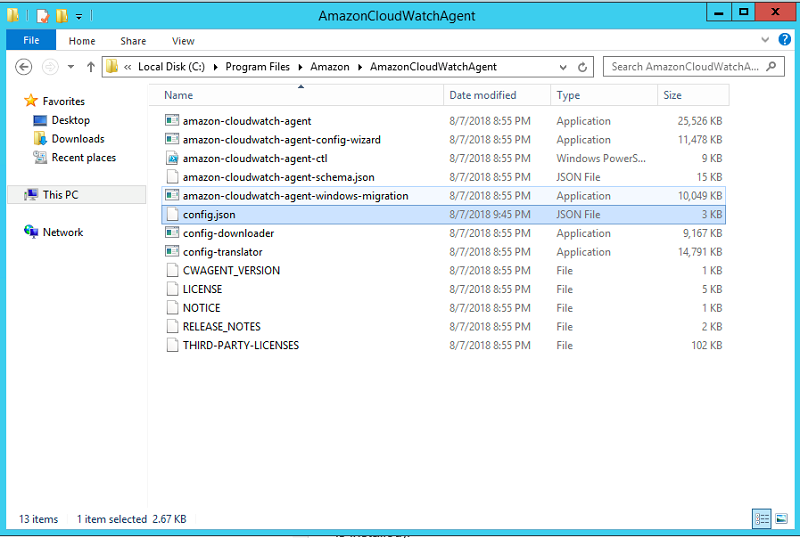The image size is (800, 538).
Task: Expand hidden breadcrumb chevrons at path start
Action: point(128,67)
